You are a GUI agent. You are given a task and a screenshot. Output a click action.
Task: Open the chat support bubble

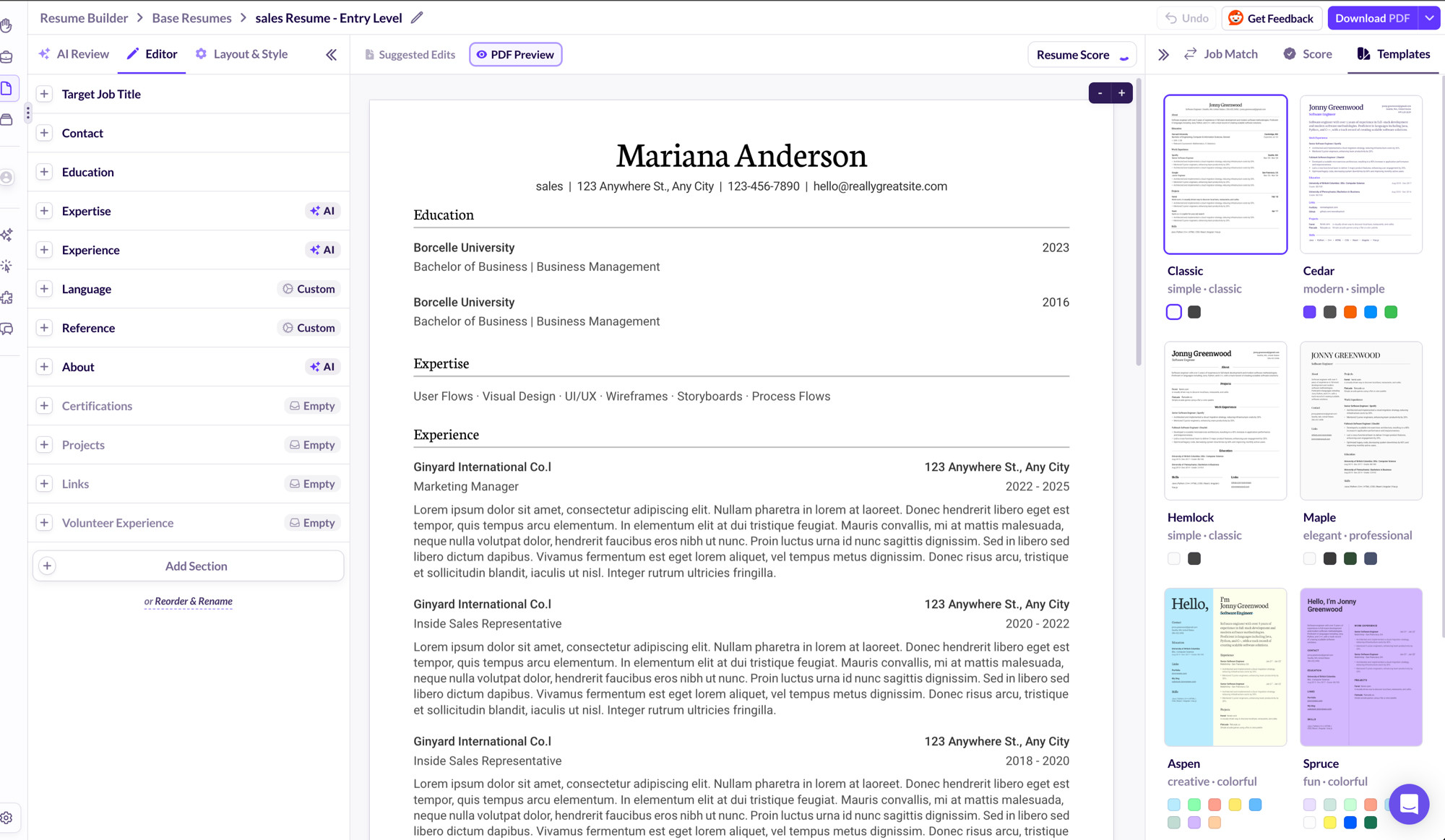pos(1409,803)
